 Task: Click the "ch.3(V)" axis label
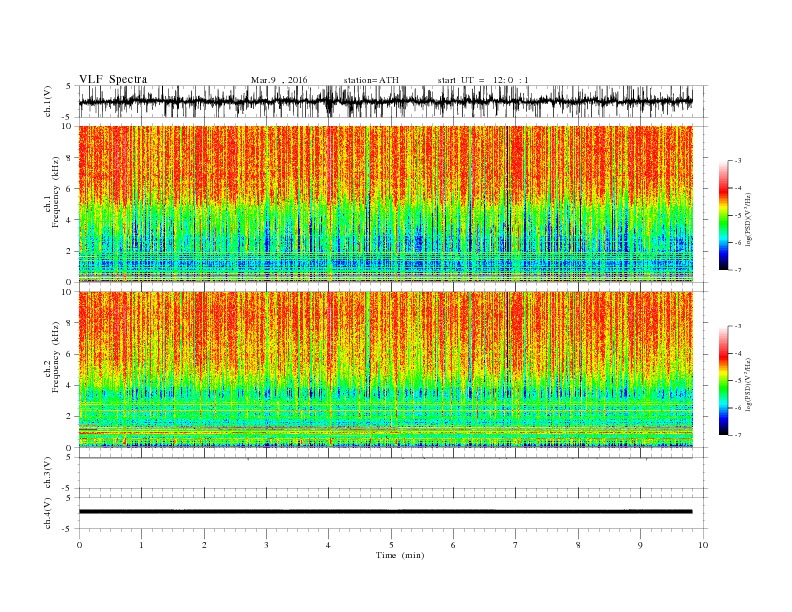click(47, 473)
